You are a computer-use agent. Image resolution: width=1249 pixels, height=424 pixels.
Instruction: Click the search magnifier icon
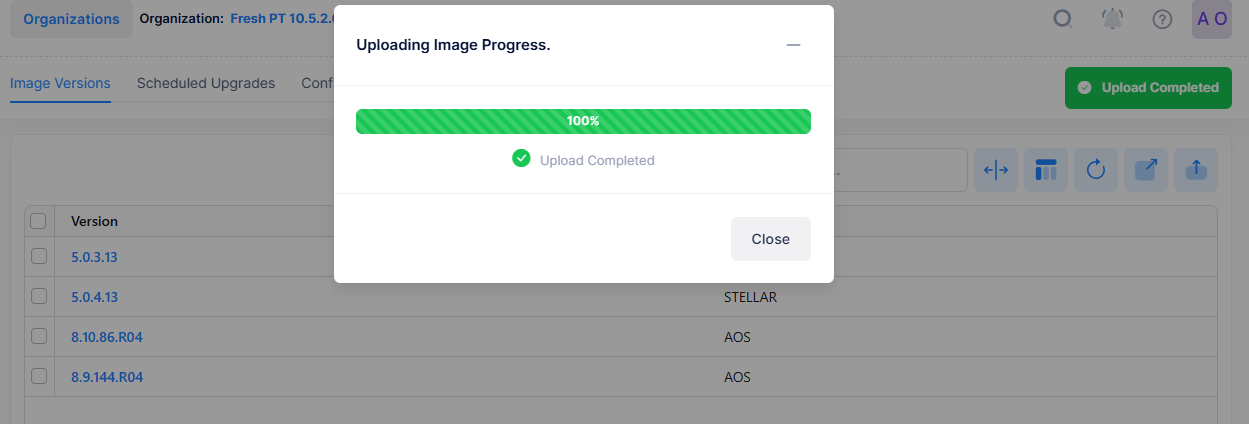point(1063,19)
